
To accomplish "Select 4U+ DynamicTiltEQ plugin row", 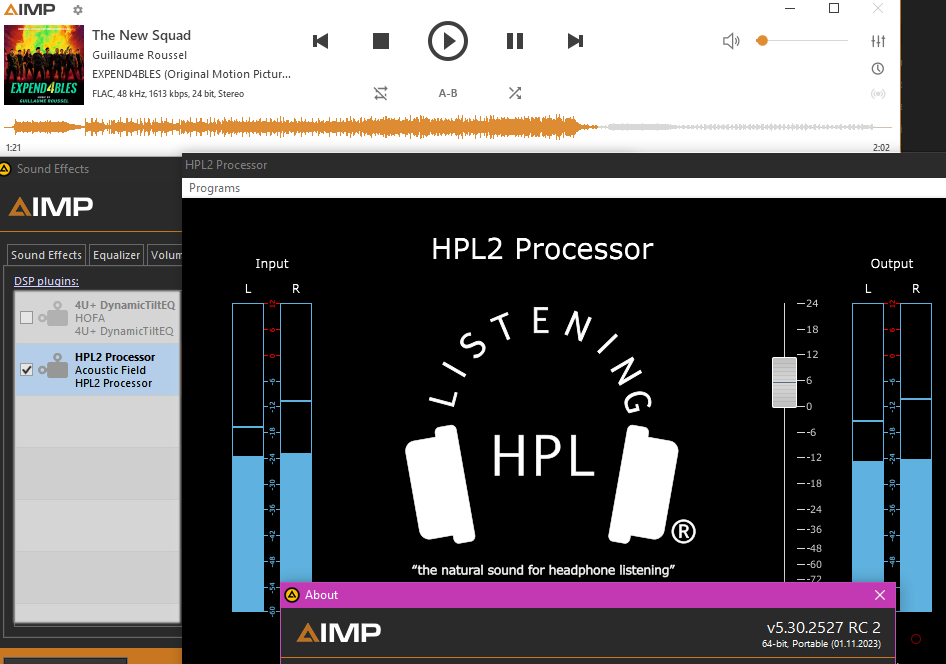I will [x=98, y=318].
